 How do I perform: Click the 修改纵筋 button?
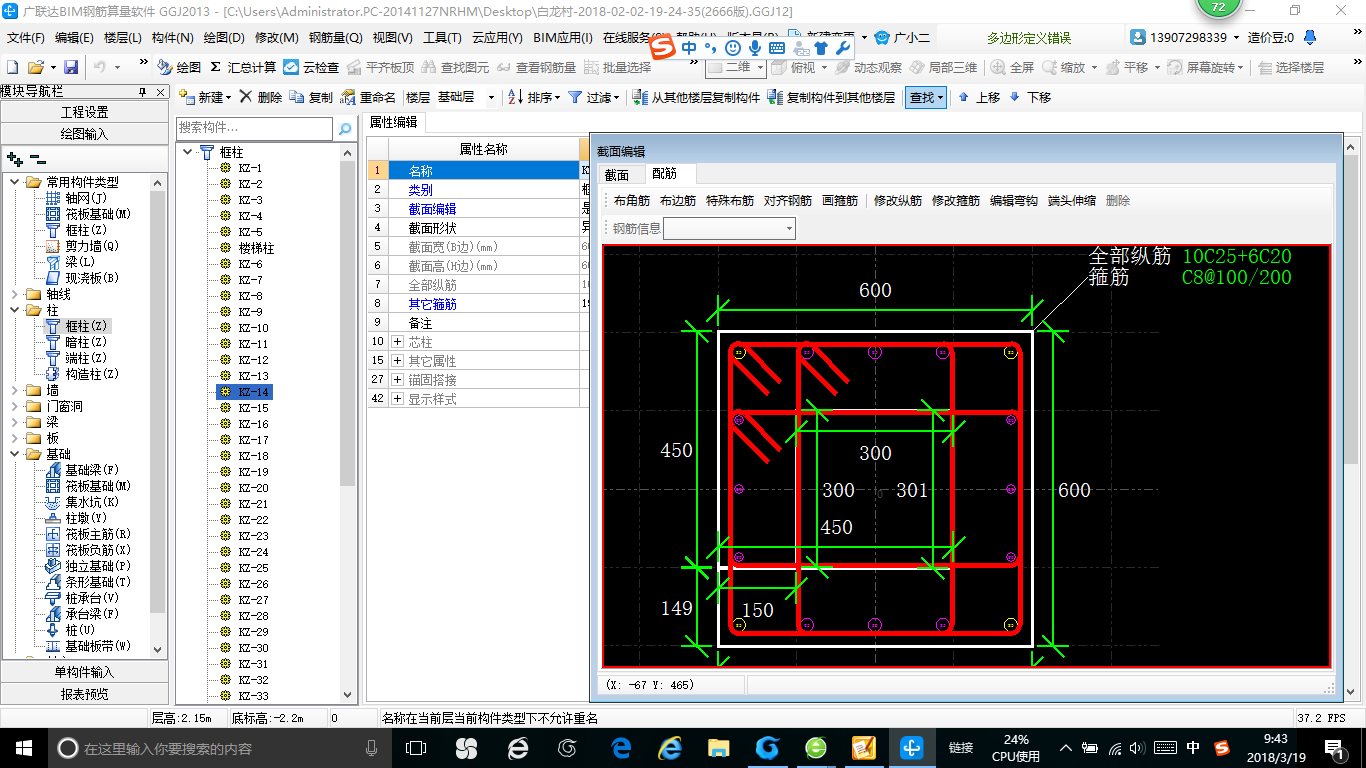click(898, 200)
